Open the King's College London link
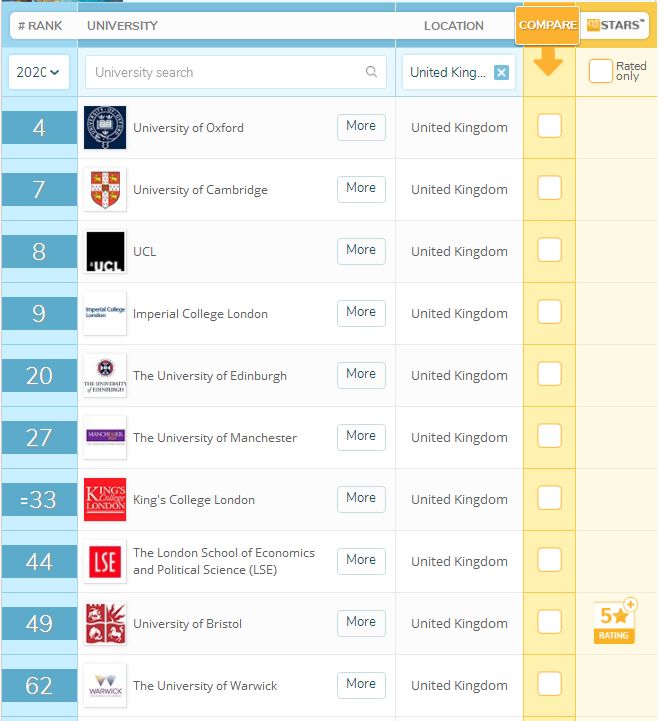 194,500
